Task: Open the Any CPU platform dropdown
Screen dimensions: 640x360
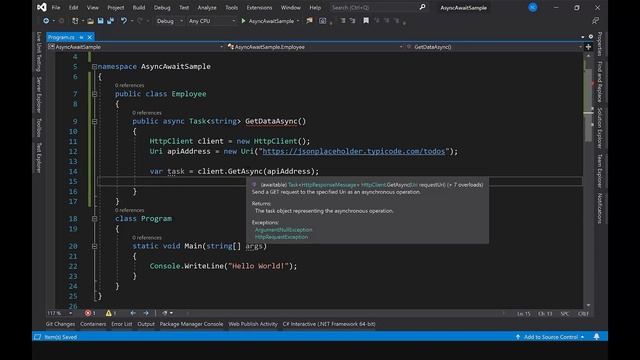Action: pyautogui.click(x=212, y=21)
